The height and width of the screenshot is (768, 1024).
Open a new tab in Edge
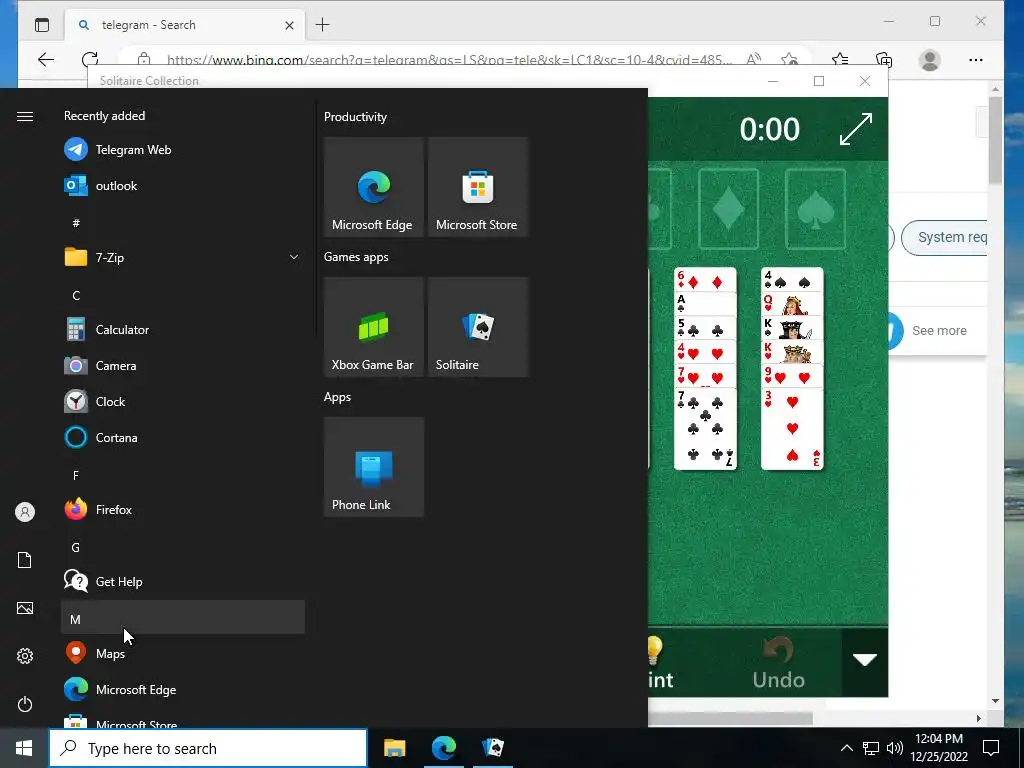[x=323, y=25]
